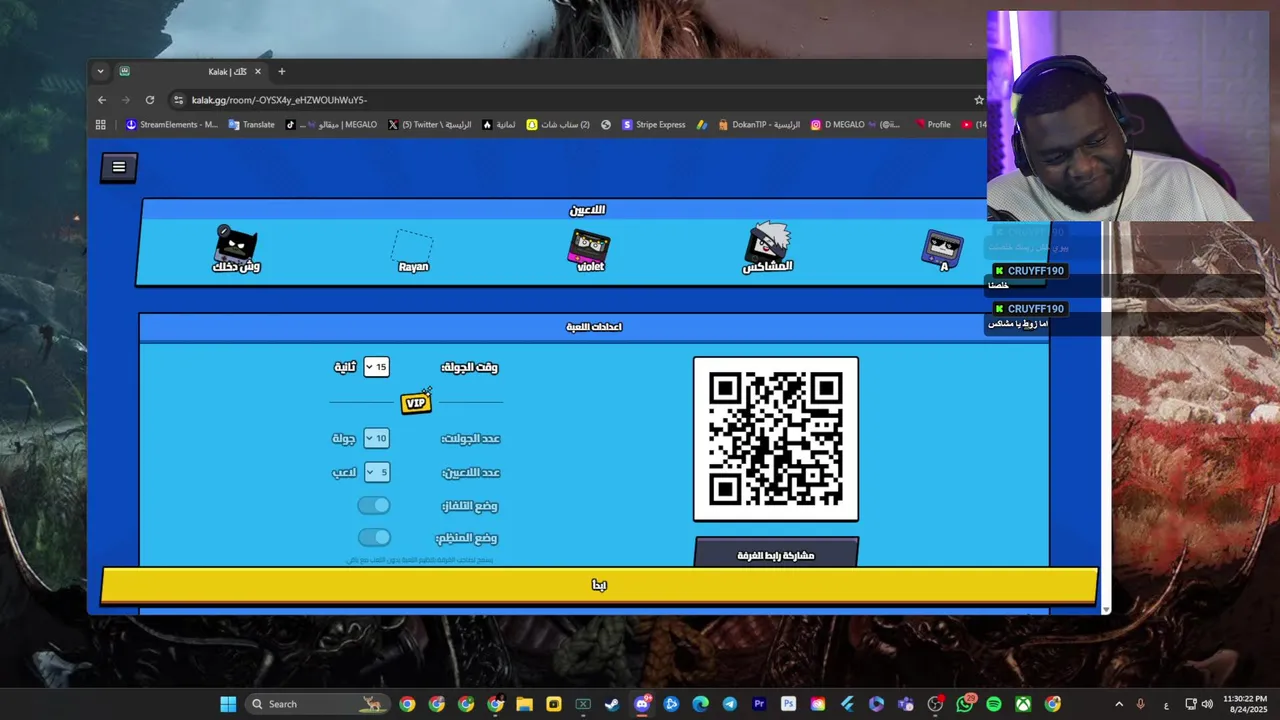This screenshot has height=720, width=1280.
Task: Open Microsoft Teams from taskbar
Action: 906,704
